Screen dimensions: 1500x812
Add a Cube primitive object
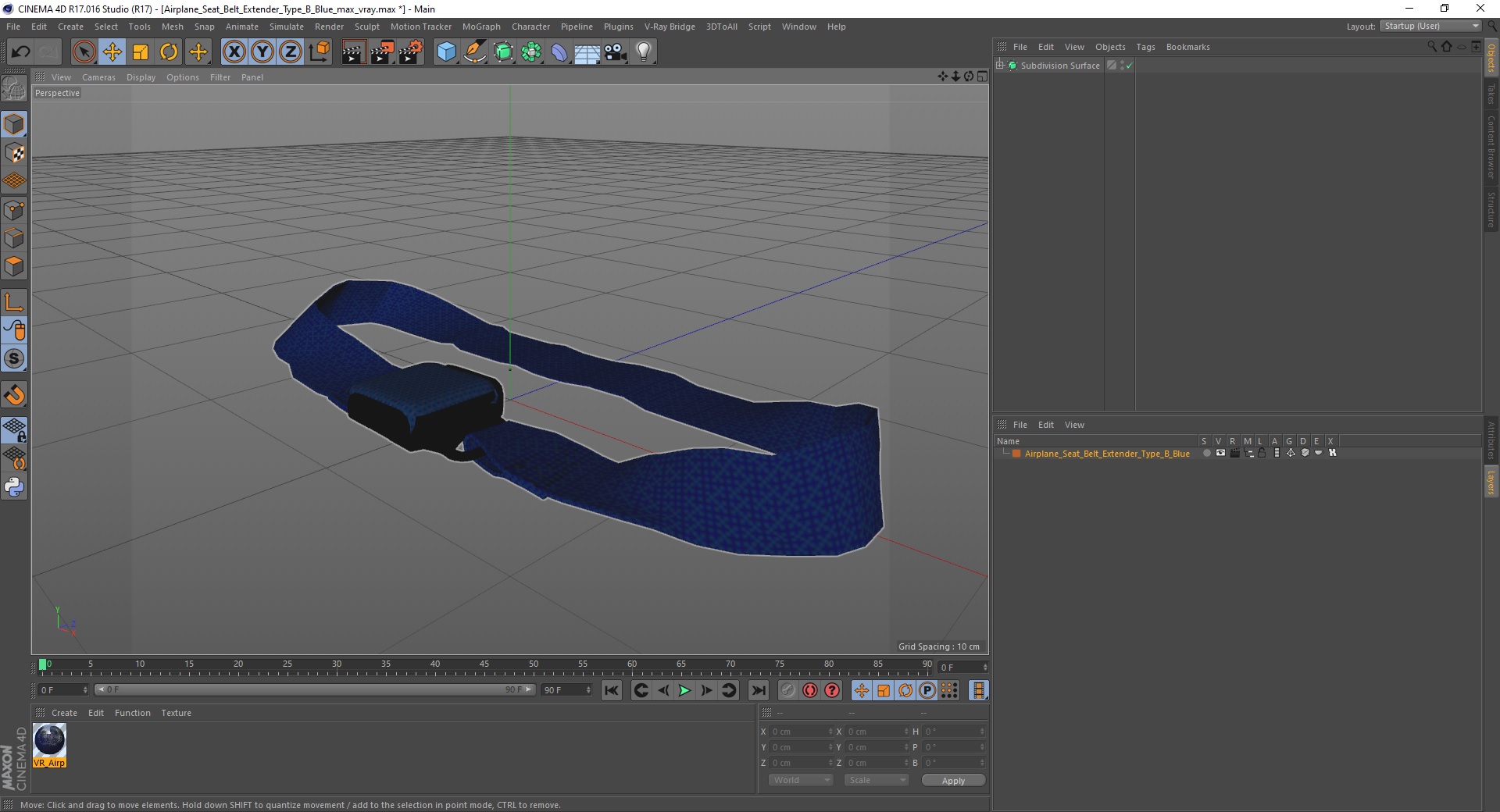tap(446, 52)
